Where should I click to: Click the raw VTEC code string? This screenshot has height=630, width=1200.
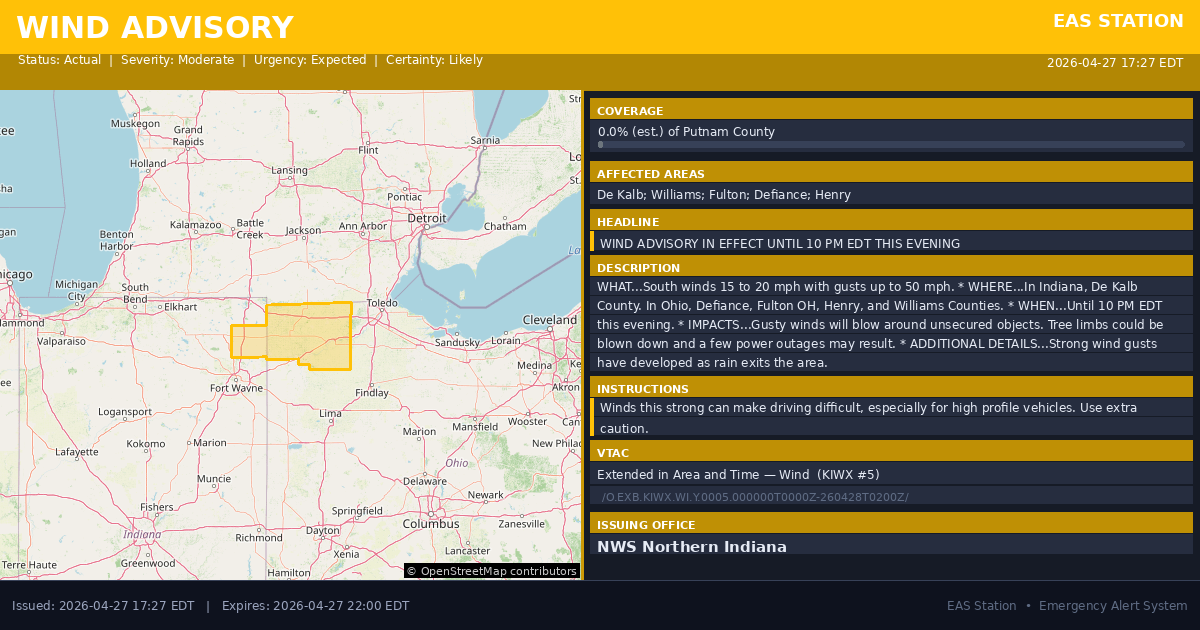click(x=755, y=497)
